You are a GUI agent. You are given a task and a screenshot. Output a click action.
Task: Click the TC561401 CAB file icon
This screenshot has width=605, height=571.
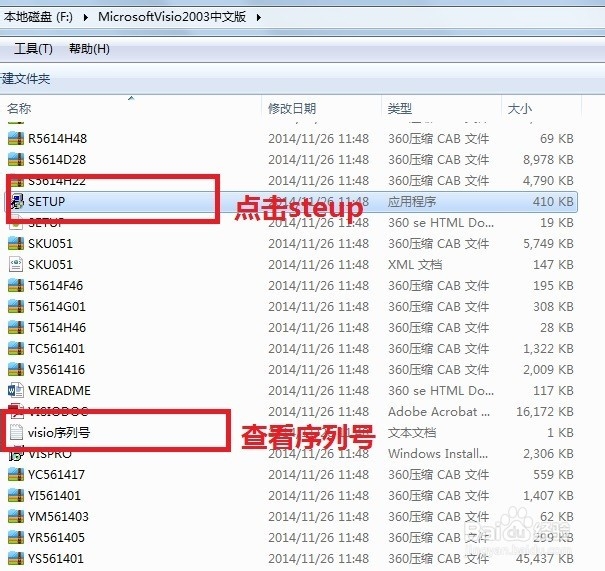[16, 348]
